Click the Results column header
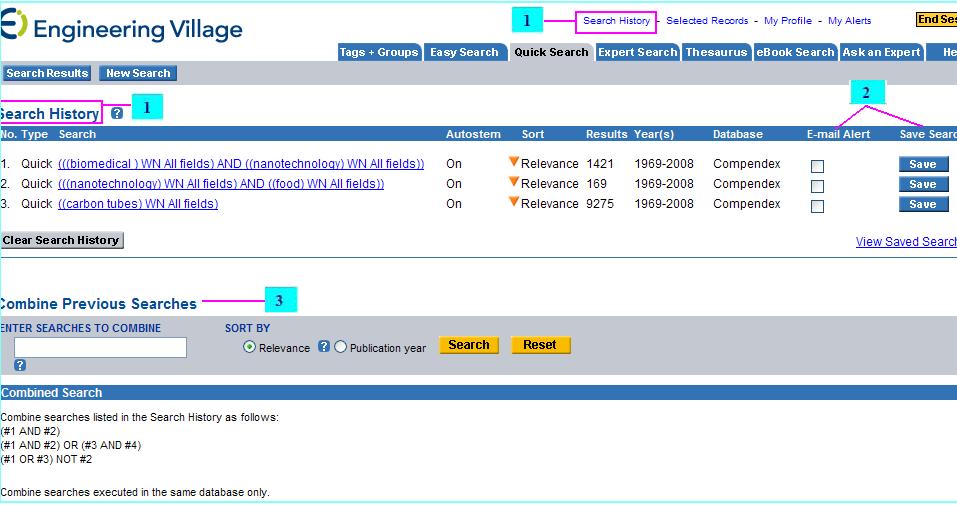The image size is (957, 505). tap(607, 134)
